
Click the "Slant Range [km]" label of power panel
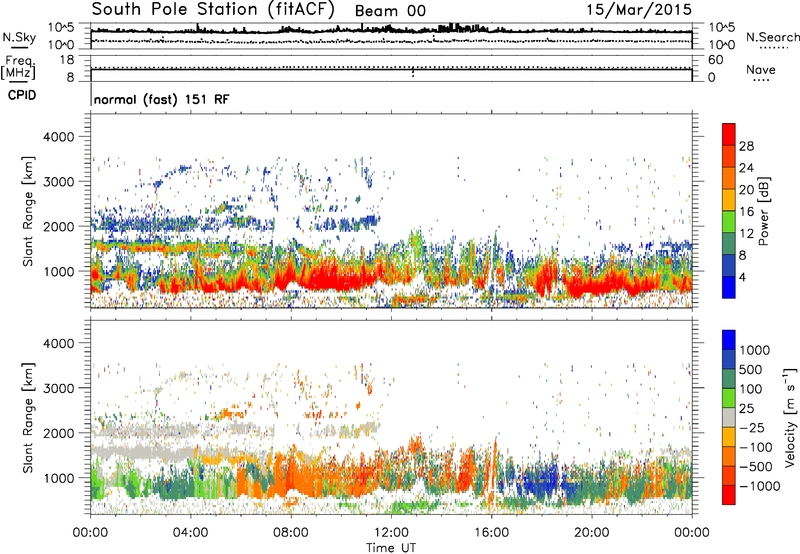point(28,211)
